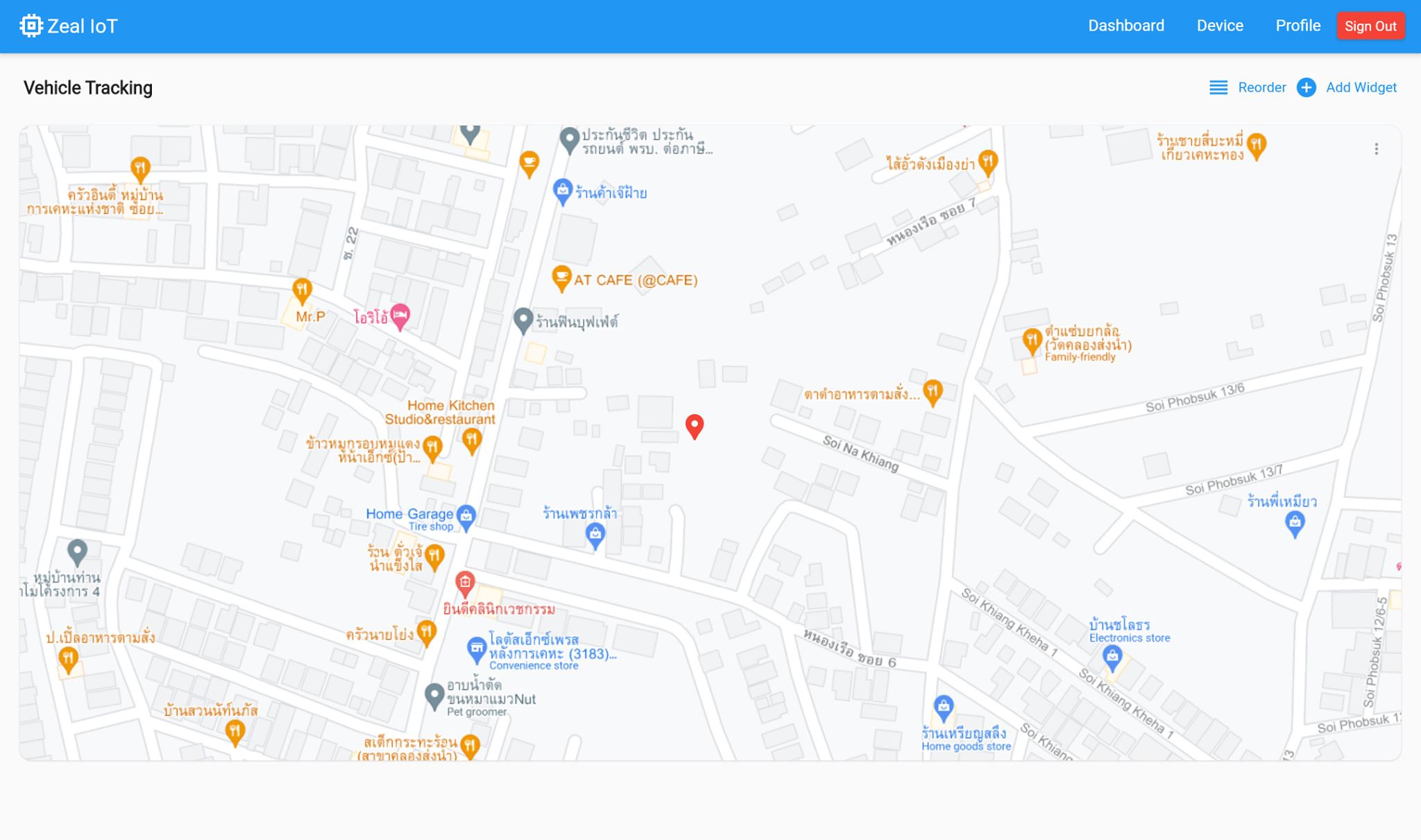Open the Dashboard nav item
The height and width of the screenshot is (840, 1421).
(x=1125, y=26)
